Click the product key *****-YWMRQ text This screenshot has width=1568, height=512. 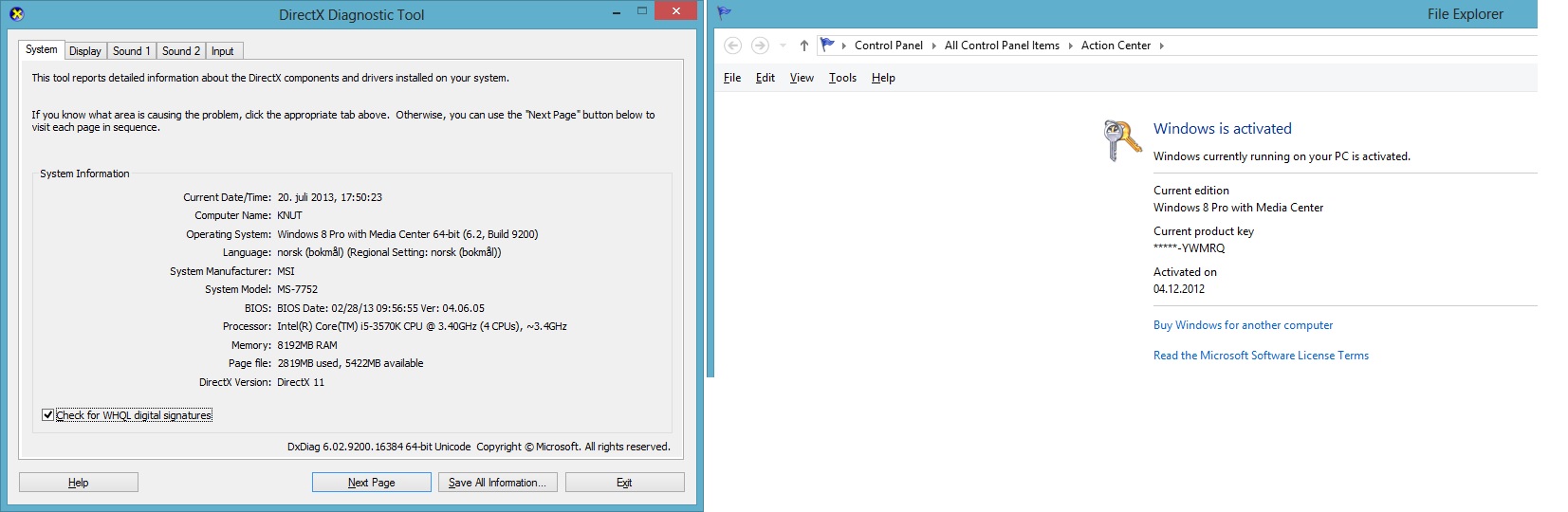(x=1189, y=248)
